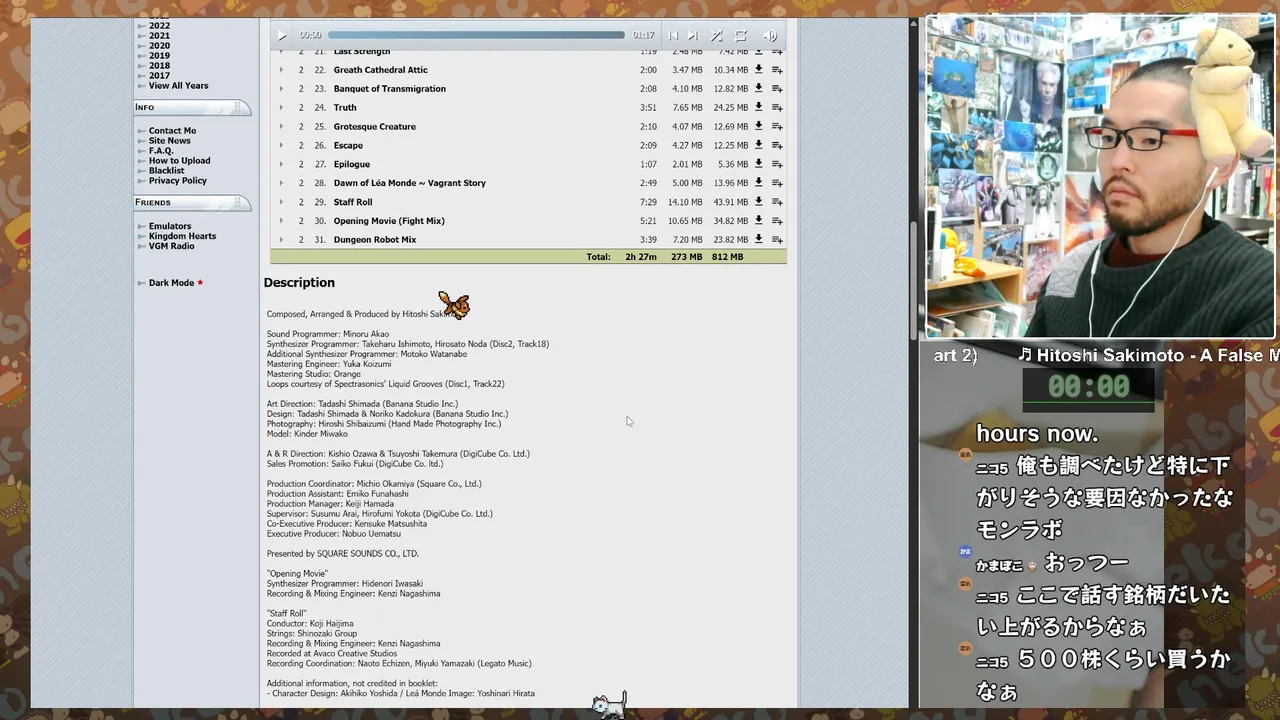The width and height of the screenshot is (1280, 720).
Task: Play arrow beside Dawn of Léa Monde
Action: click(x=281, y=184)
